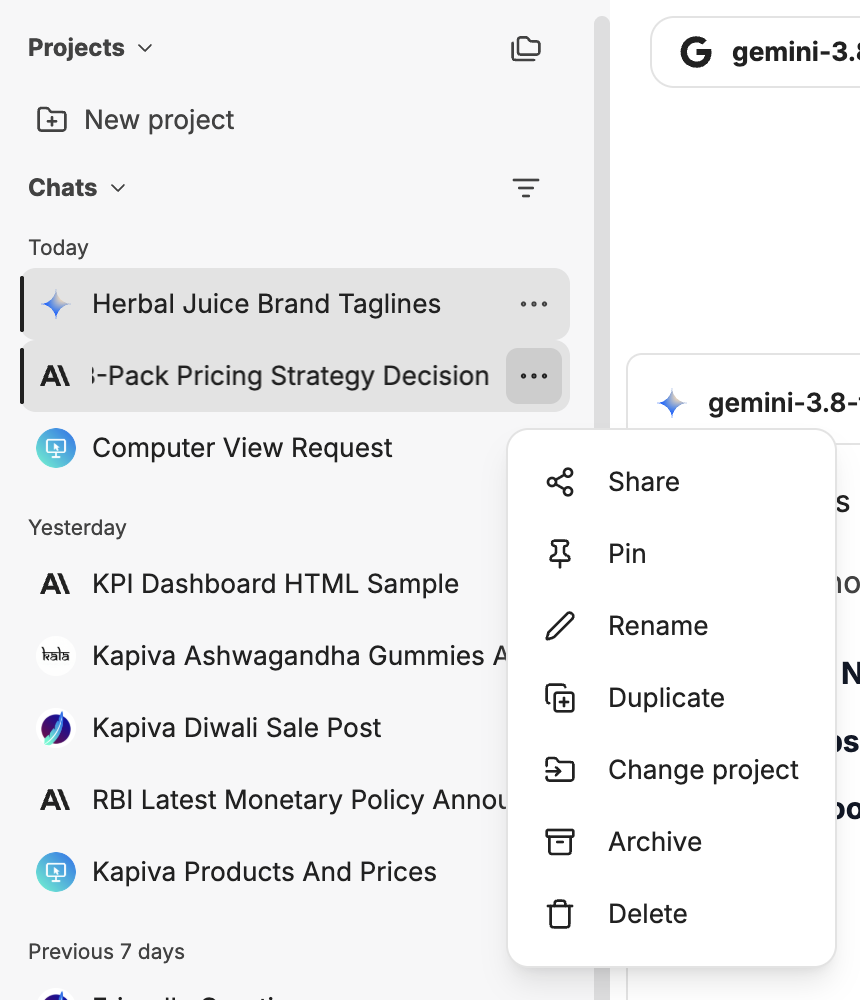Click the sparkle icon on Herbal Juice Brand Taglines

(56, 304)
